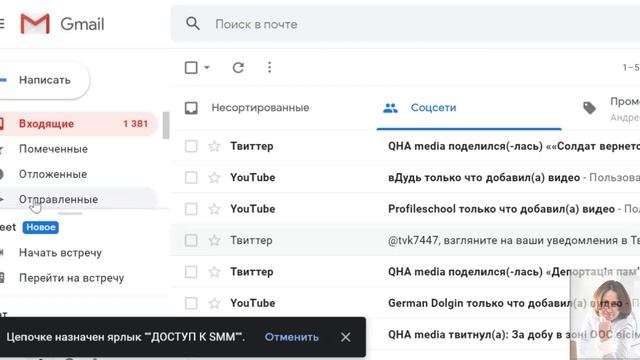Open the select-all dropdown arrow

point(207,67)
